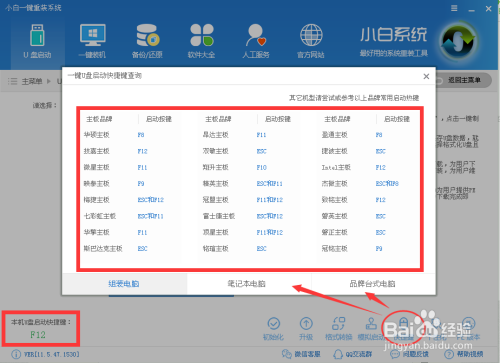500x363 pixels.
Task: Click the 盈通主板 row label
Action: (335, 135)
